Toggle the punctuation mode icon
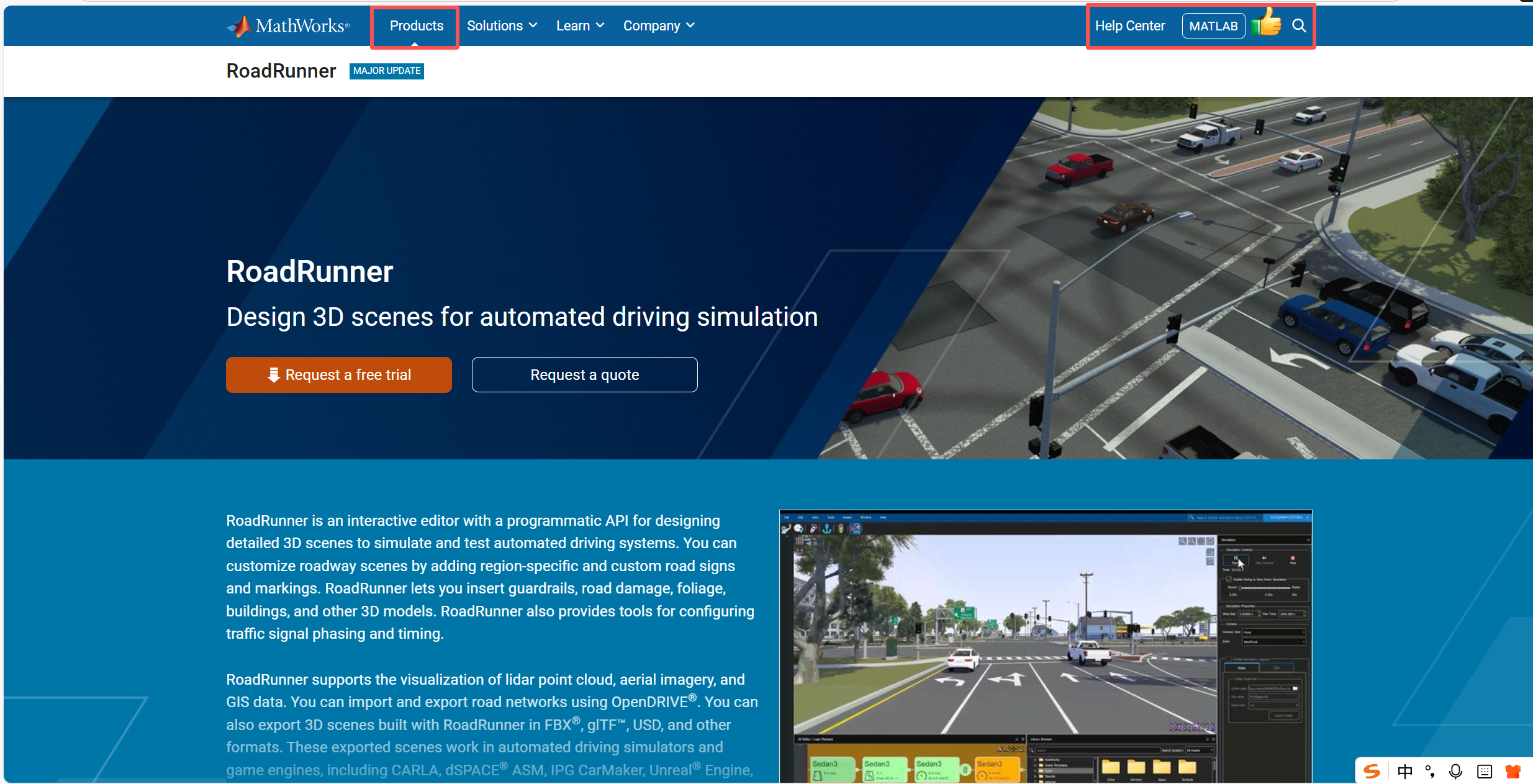The image size is (1533, 784). pos(1430,771)
